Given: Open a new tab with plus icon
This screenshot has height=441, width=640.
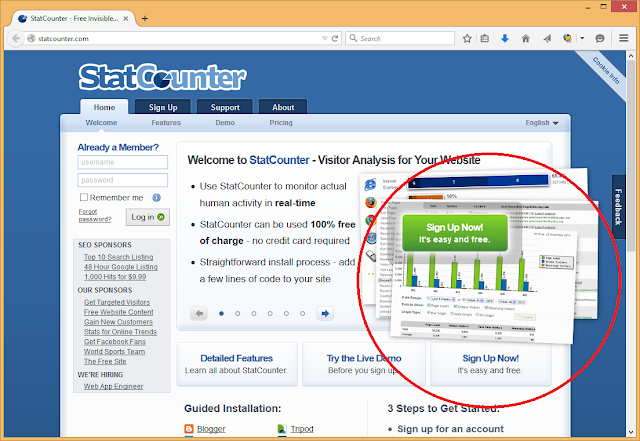Looking at the screenshot, I should pos(144,18).
